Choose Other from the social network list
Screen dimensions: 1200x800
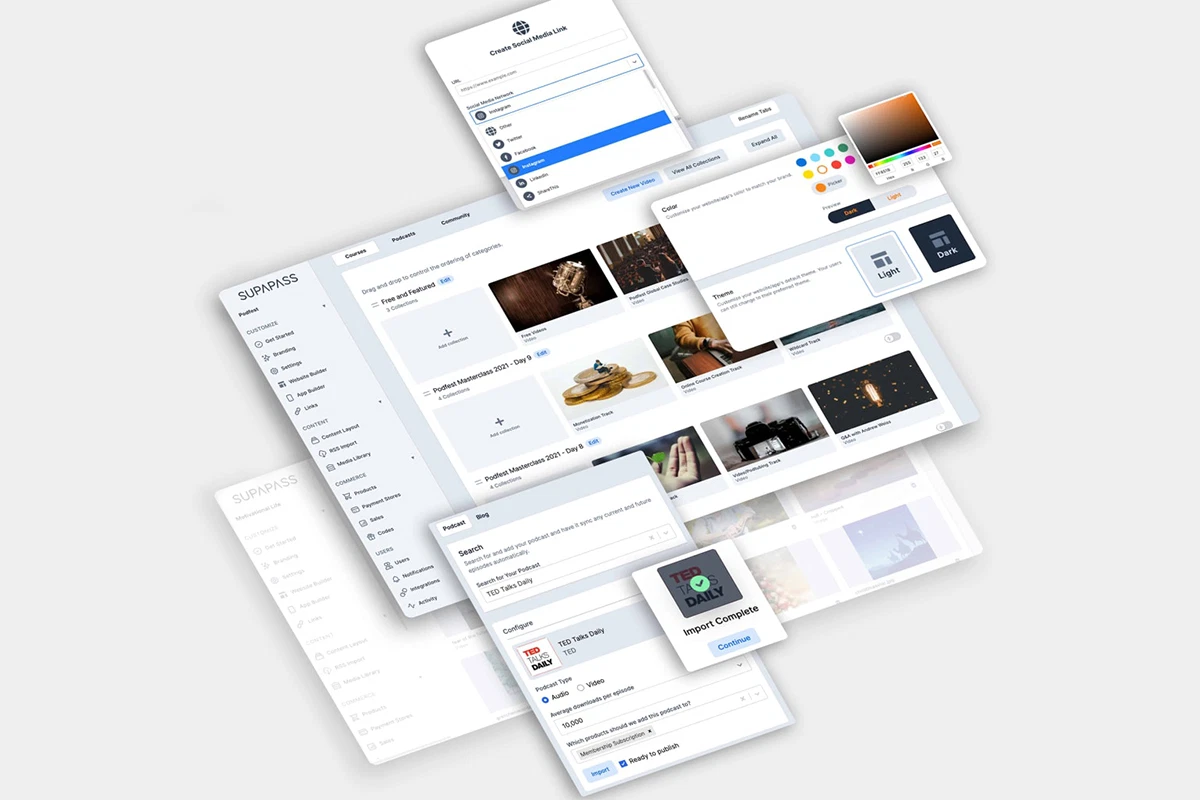(x=497, y=129)
